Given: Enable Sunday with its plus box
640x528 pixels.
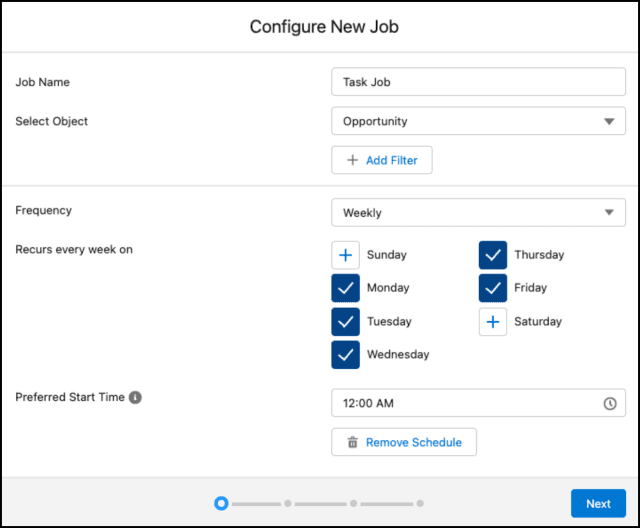Looking at the screenshot, I should [x=345, y=255].
